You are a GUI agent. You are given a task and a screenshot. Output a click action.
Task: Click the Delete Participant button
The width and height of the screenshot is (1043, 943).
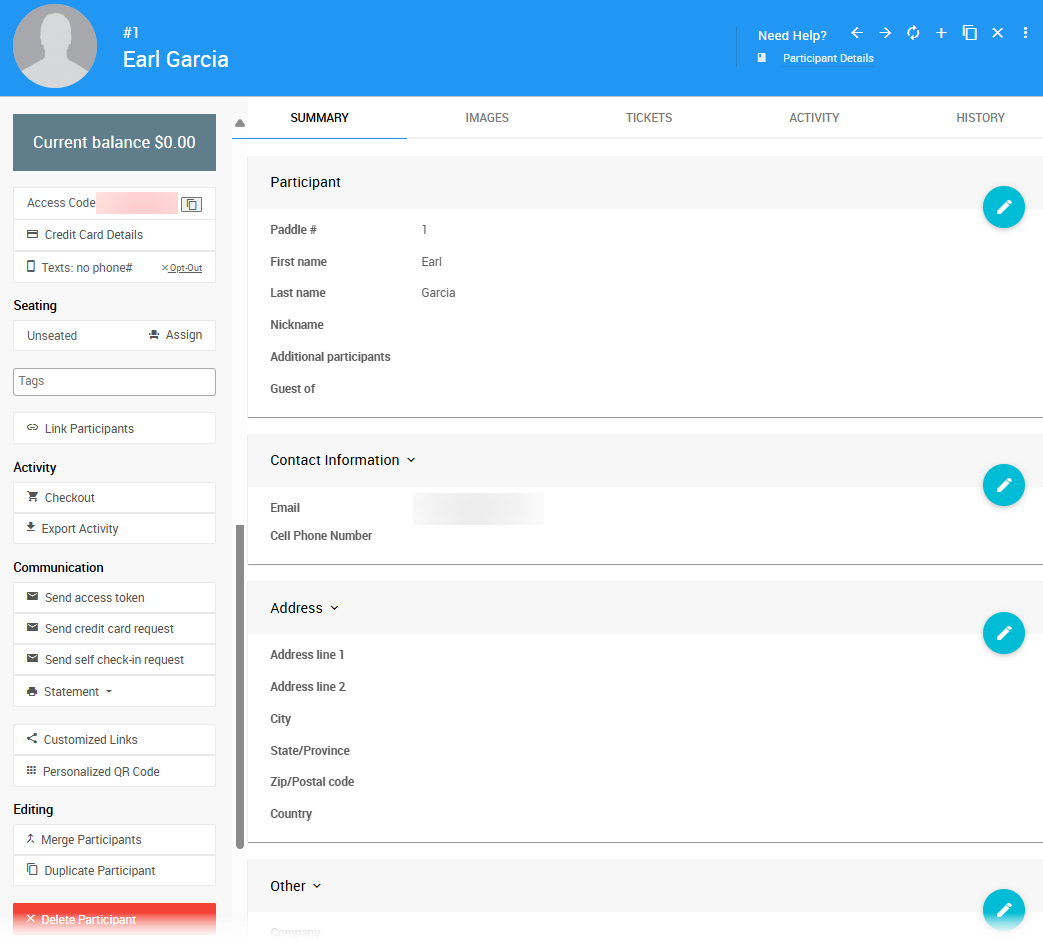114,919
